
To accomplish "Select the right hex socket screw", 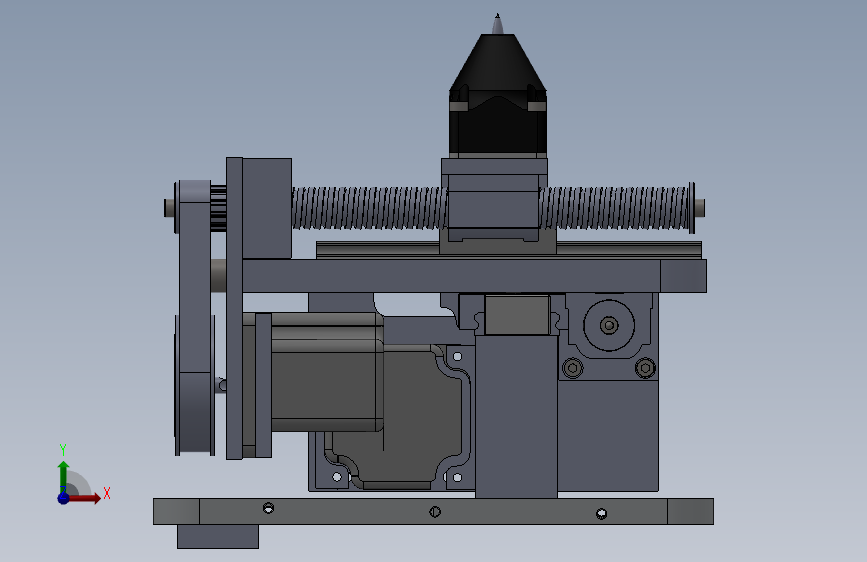I will coord(645,368).
